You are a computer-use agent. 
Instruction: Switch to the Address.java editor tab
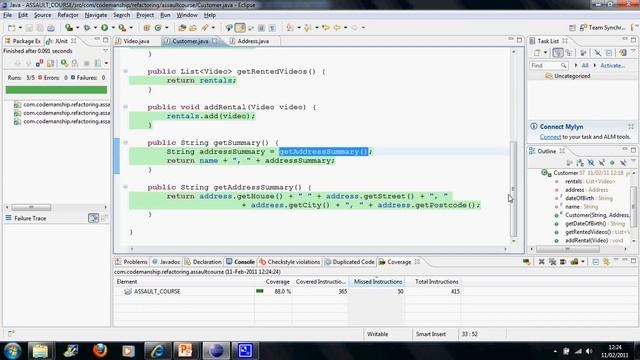click(x=249, y=41)
